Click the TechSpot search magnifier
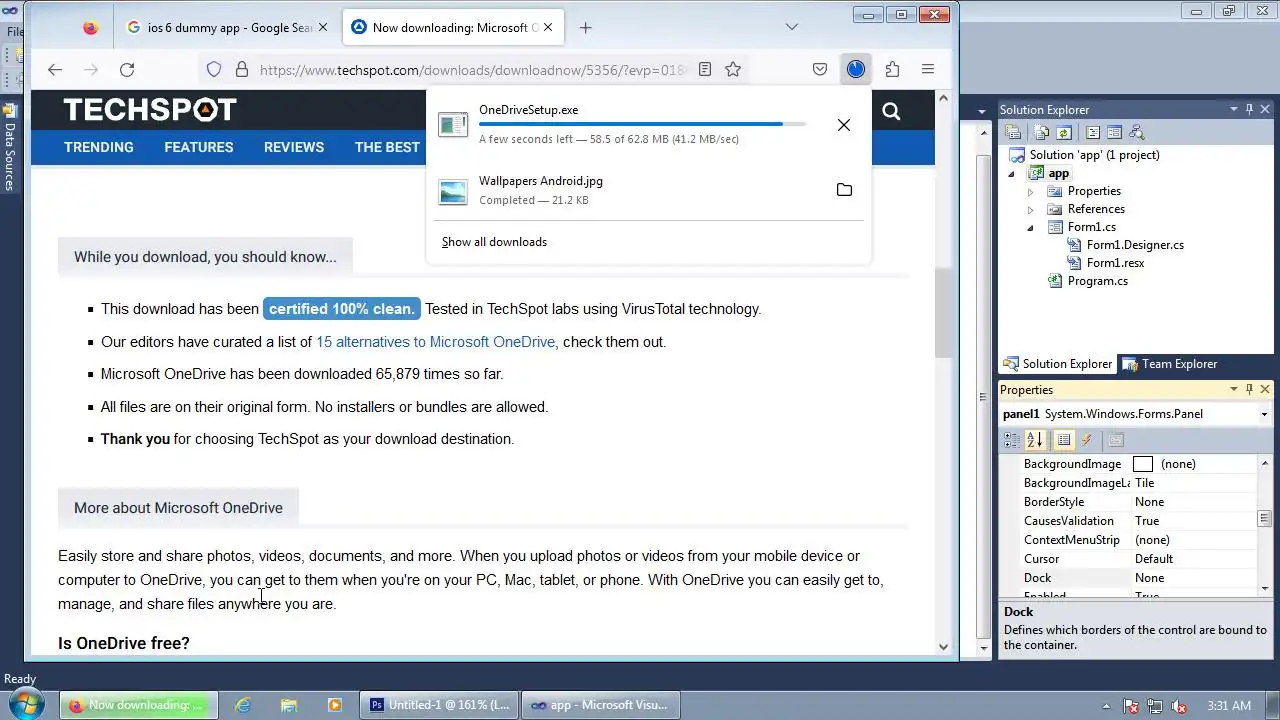The image size is (1280, 720). [891, 111]
